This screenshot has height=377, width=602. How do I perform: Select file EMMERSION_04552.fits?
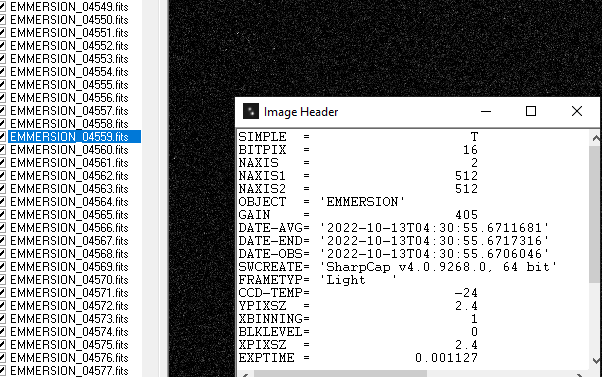point(69,46)
